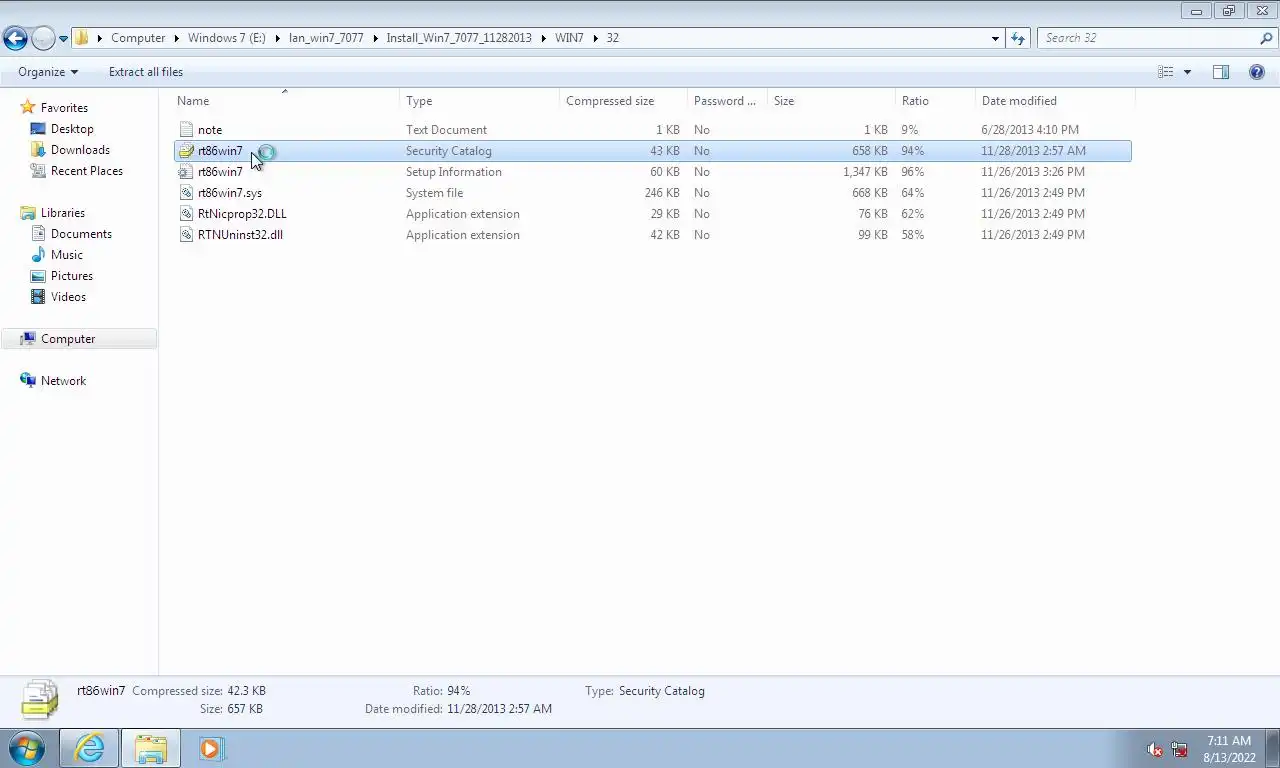1280x768 pixels.
Task: Select Computer in navigation pane
Action: tap(68, 339)
